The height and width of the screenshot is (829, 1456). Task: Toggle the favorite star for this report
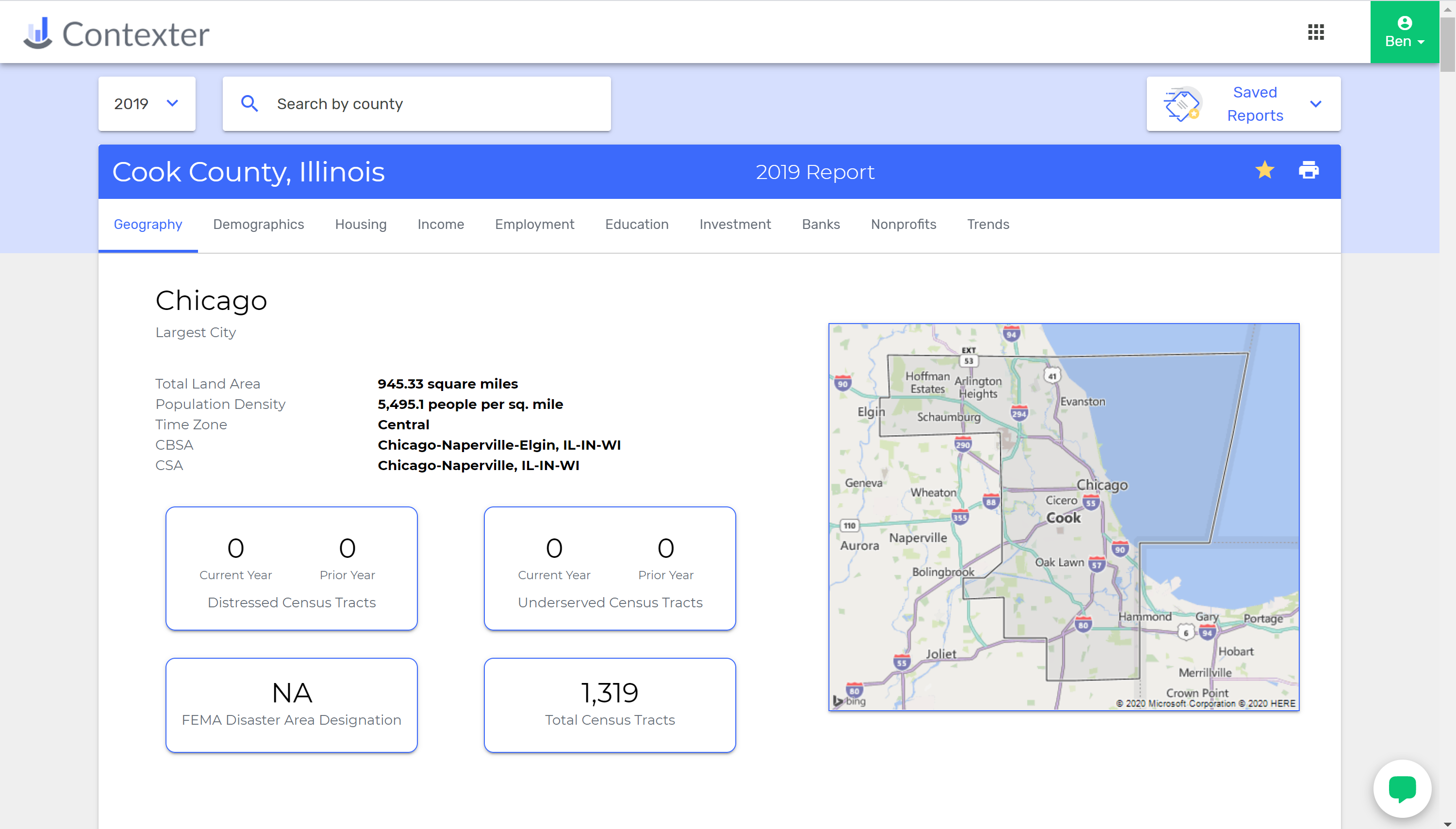1265,170
